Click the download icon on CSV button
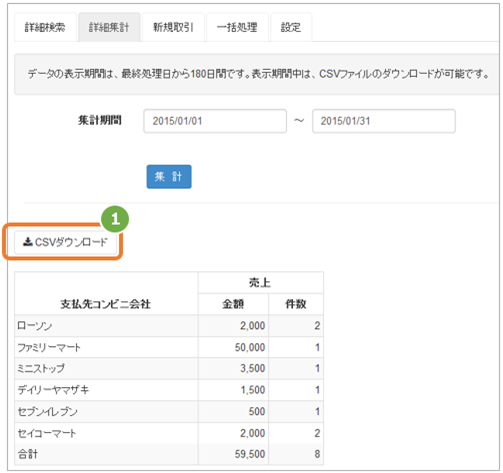 click(28, 242)
